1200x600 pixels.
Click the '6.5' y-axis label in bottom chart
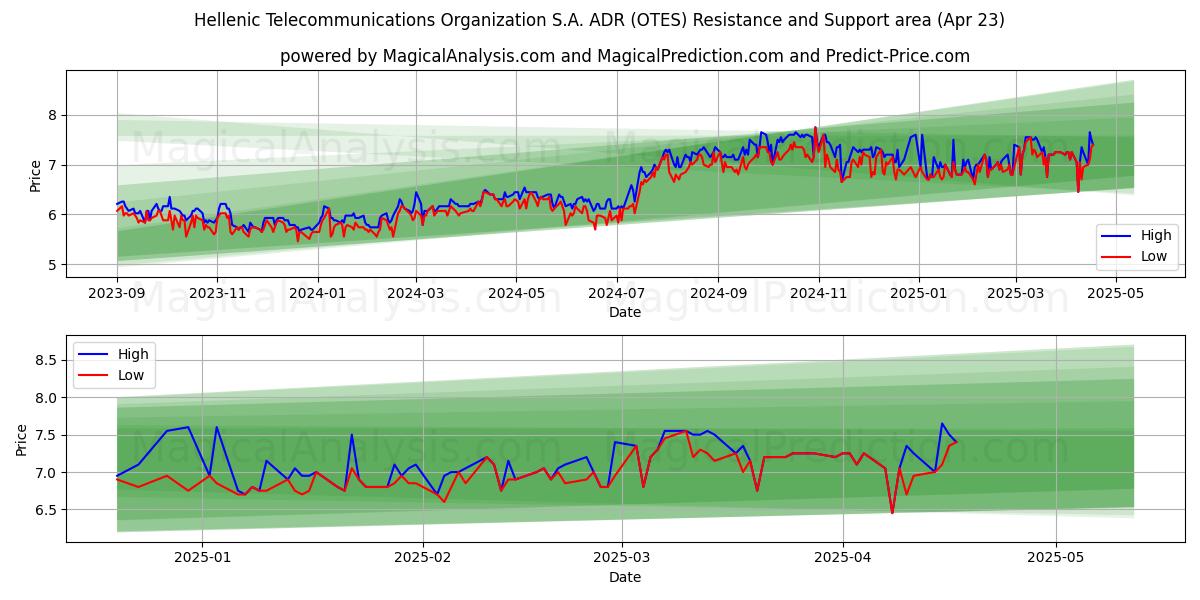pyautogui.click(x=48, y=510)
